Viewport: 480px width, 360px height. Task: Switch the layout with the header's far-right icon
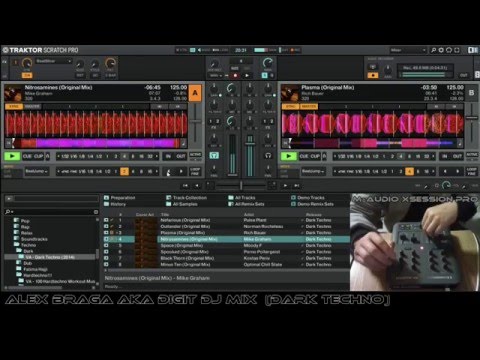coord(473,50)
